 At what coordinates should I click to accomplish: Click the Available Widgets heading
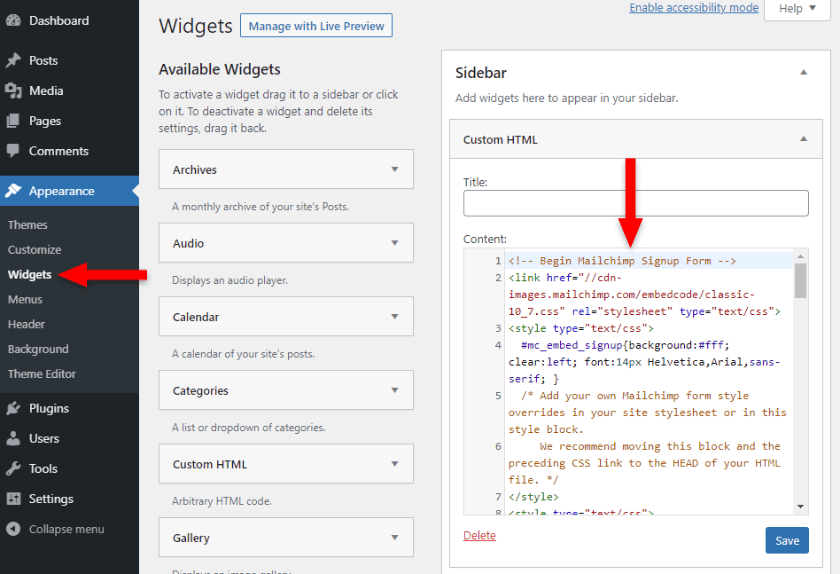point(220,70)
